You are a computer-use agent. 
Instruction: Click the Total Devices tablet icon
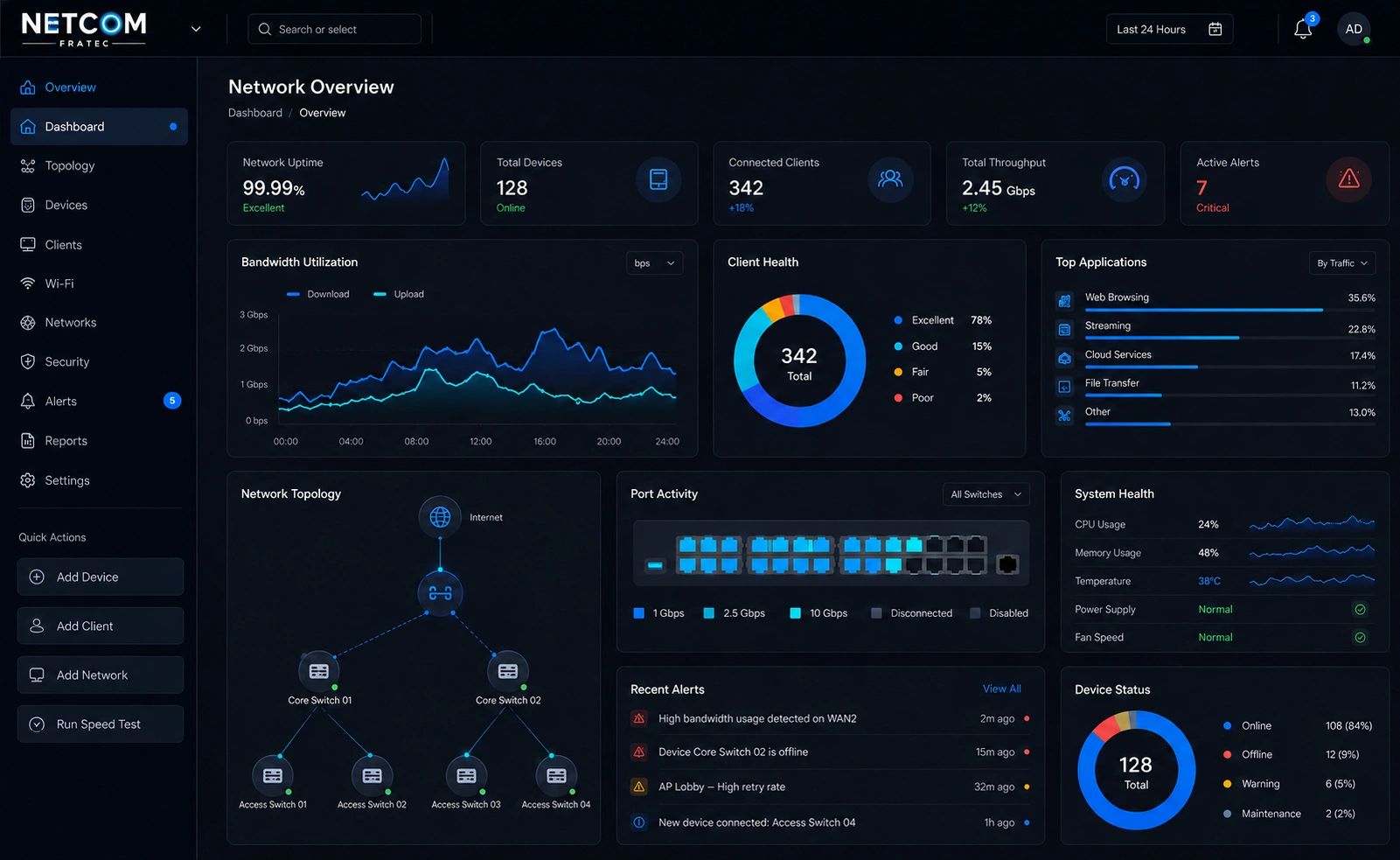point(658,179)
